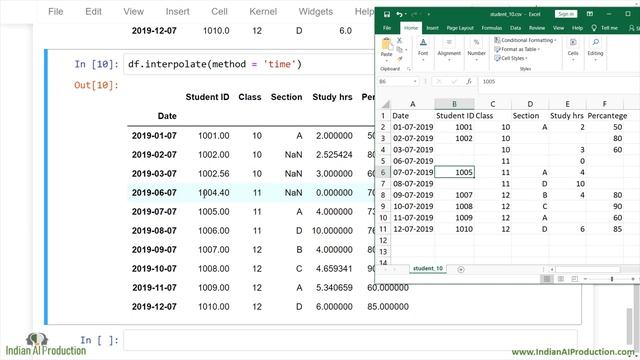Open the Formulas ribbon tab
640x360 pixels.
491,28
